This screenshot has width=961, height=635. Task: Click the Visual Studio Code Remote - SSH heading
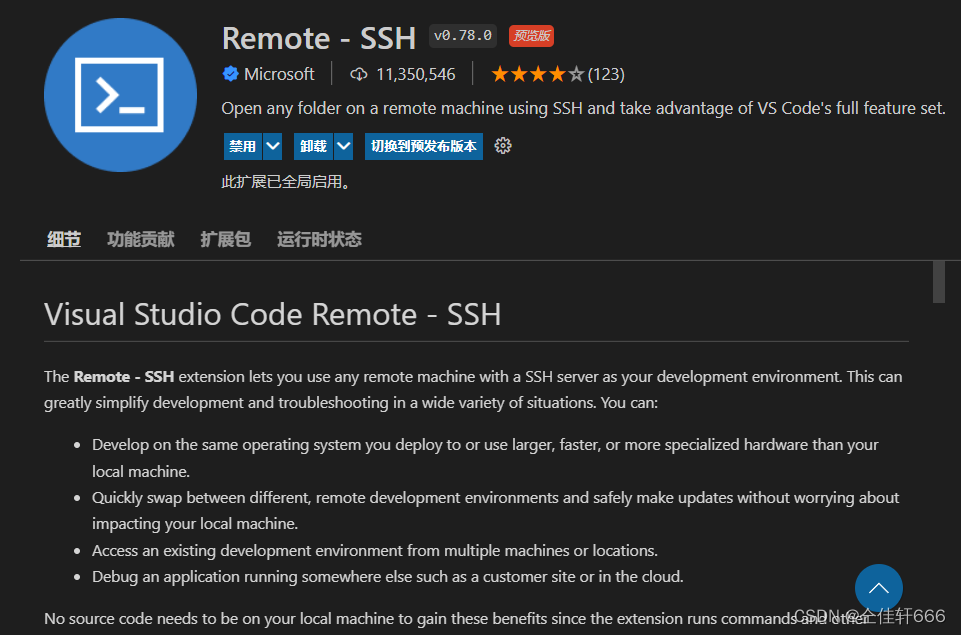273,314
